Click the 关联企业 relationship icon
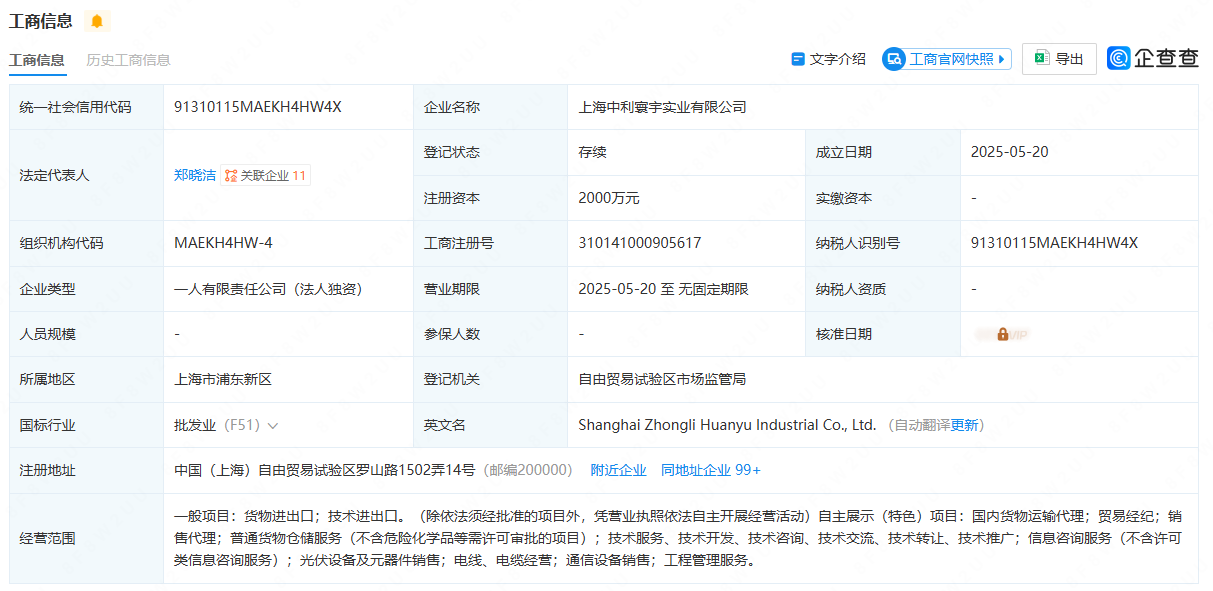 pyautogui.click(x=231, y=176)
